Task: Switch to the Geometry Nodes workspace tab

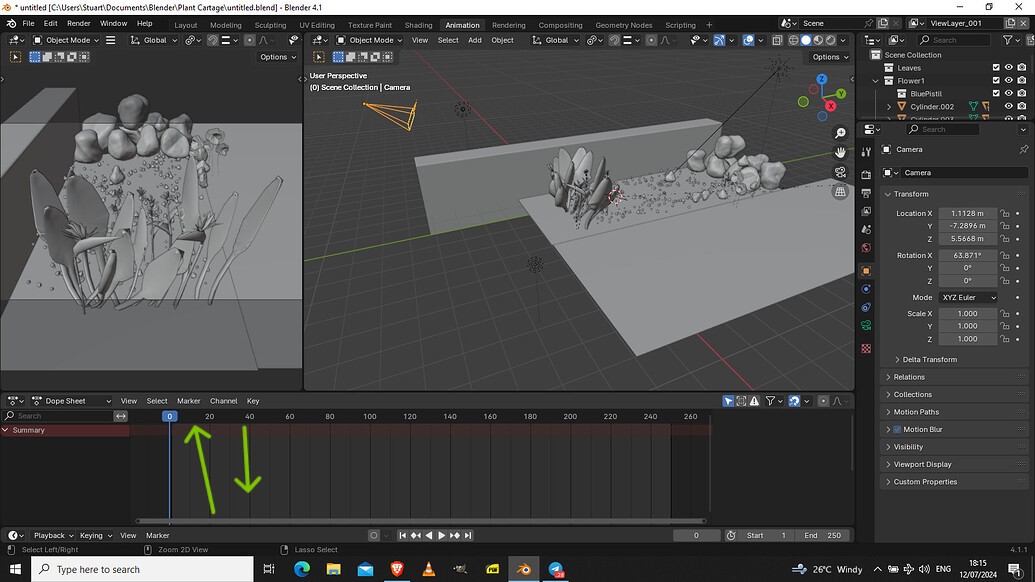Action: (x=624, y=25)
